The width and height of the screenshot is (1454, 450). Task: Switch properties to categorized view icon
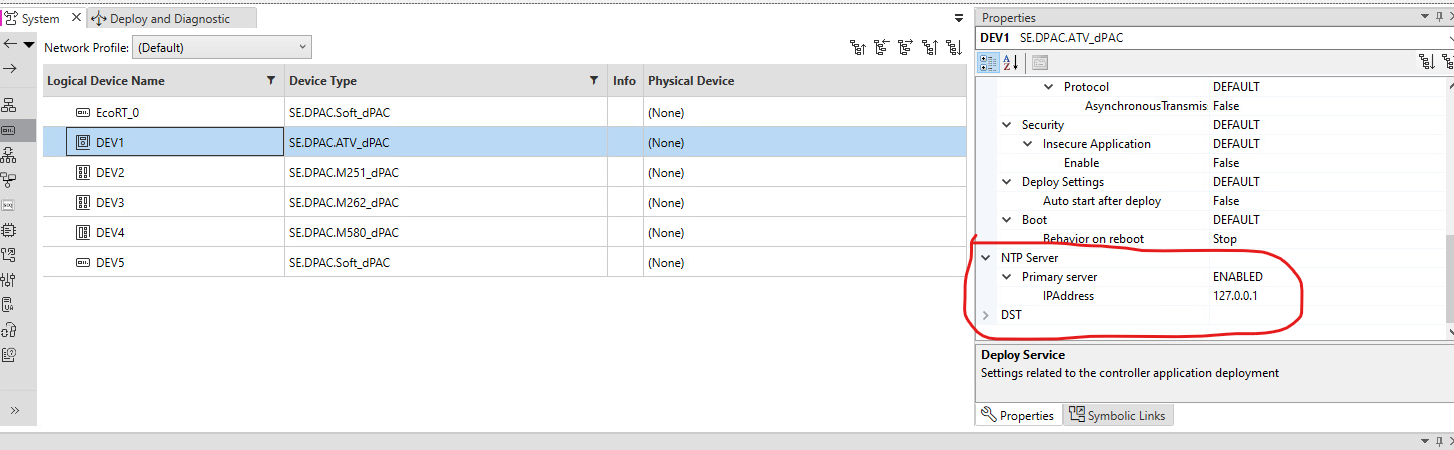pos(989,62)
